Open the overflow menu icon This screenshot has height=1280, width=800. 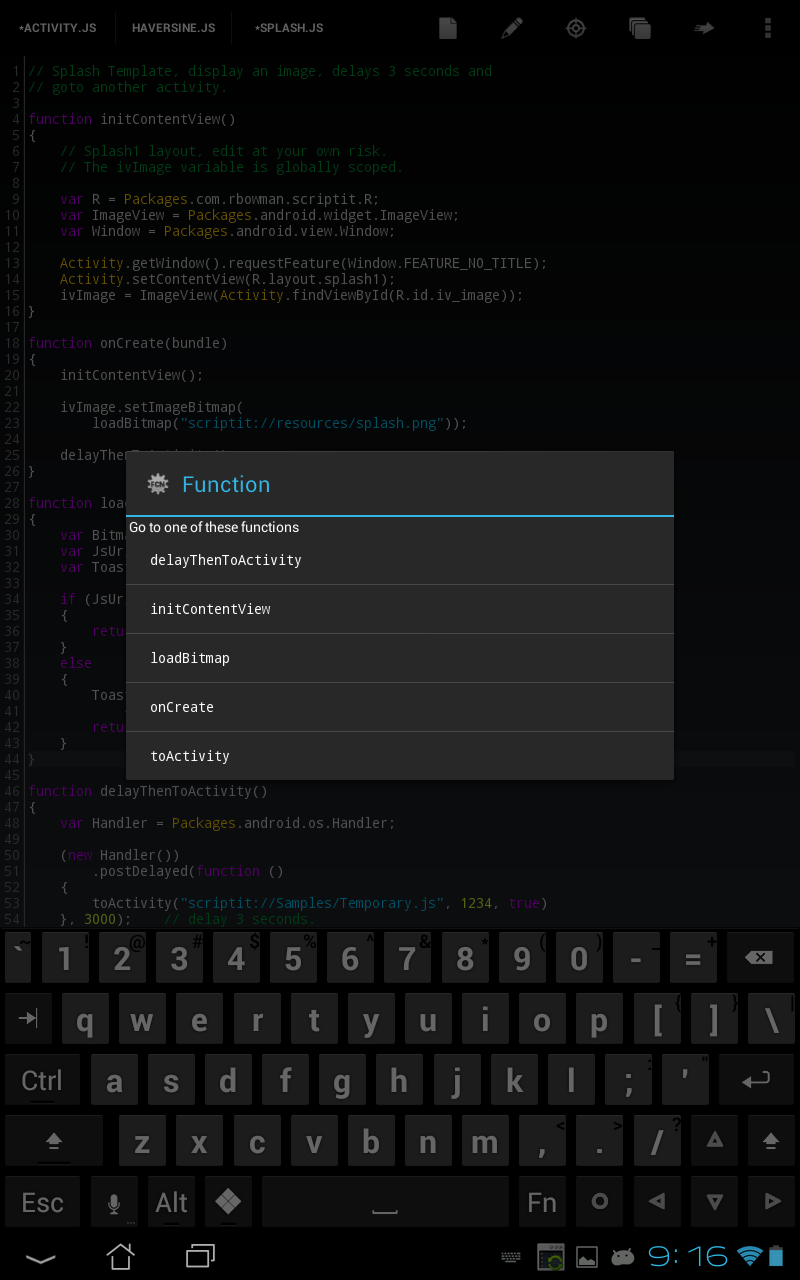(x=768, y=28)
